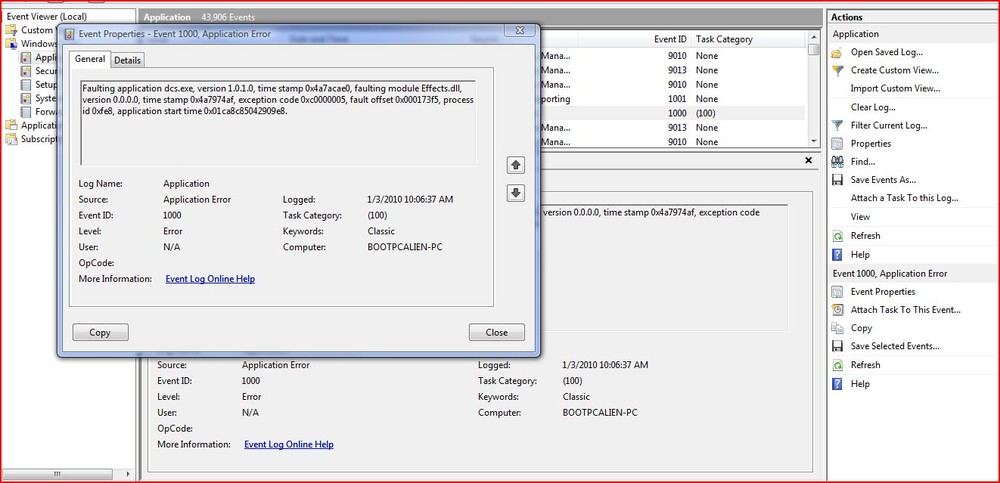This screenshot has width=1000, height=483.
Task: Select the highlighted event row 1000 (100)
Action: point(671,113)
